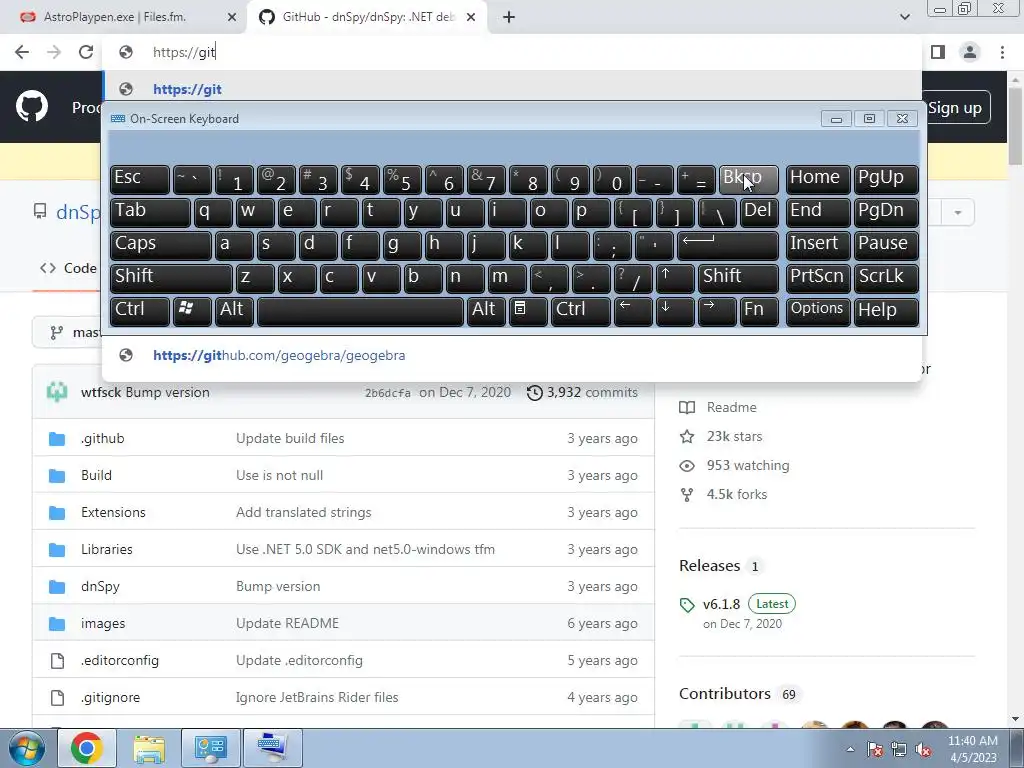Toggle the ScrLk key

[886, 278]
